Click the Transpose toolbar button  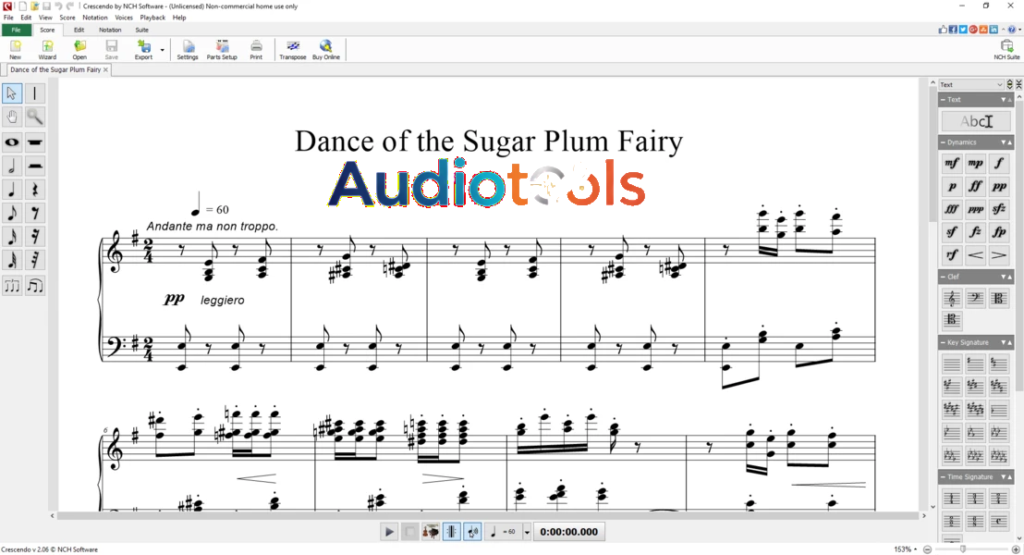coord(293,50)
